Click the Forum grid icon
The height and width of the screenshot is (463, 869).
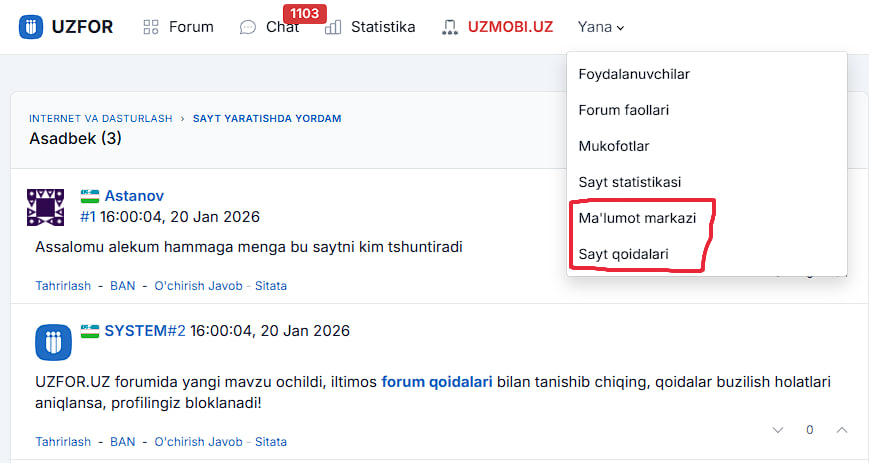(151, 27)
